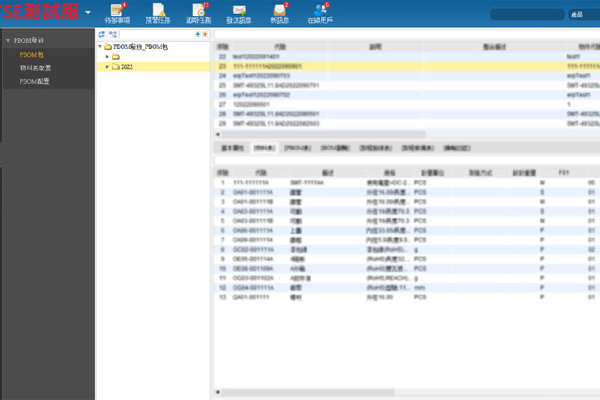Expand the 2022 folder node
Viewport: 600px width, 400px height.
point(107,67)
